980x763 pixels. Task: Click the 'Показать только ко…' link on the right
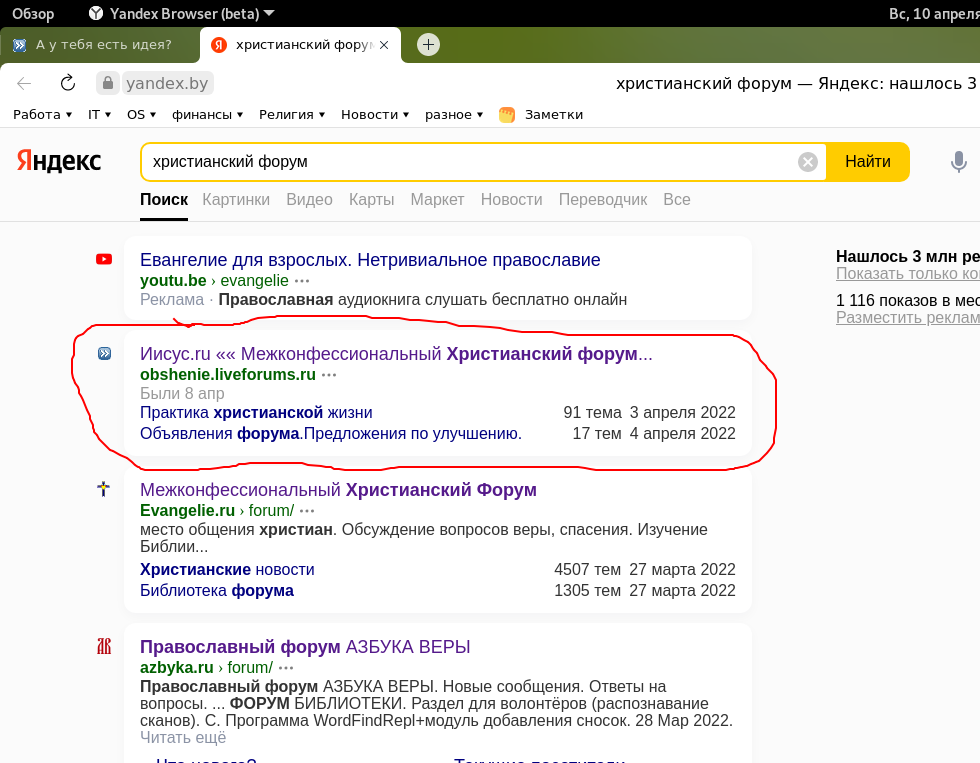908,274
